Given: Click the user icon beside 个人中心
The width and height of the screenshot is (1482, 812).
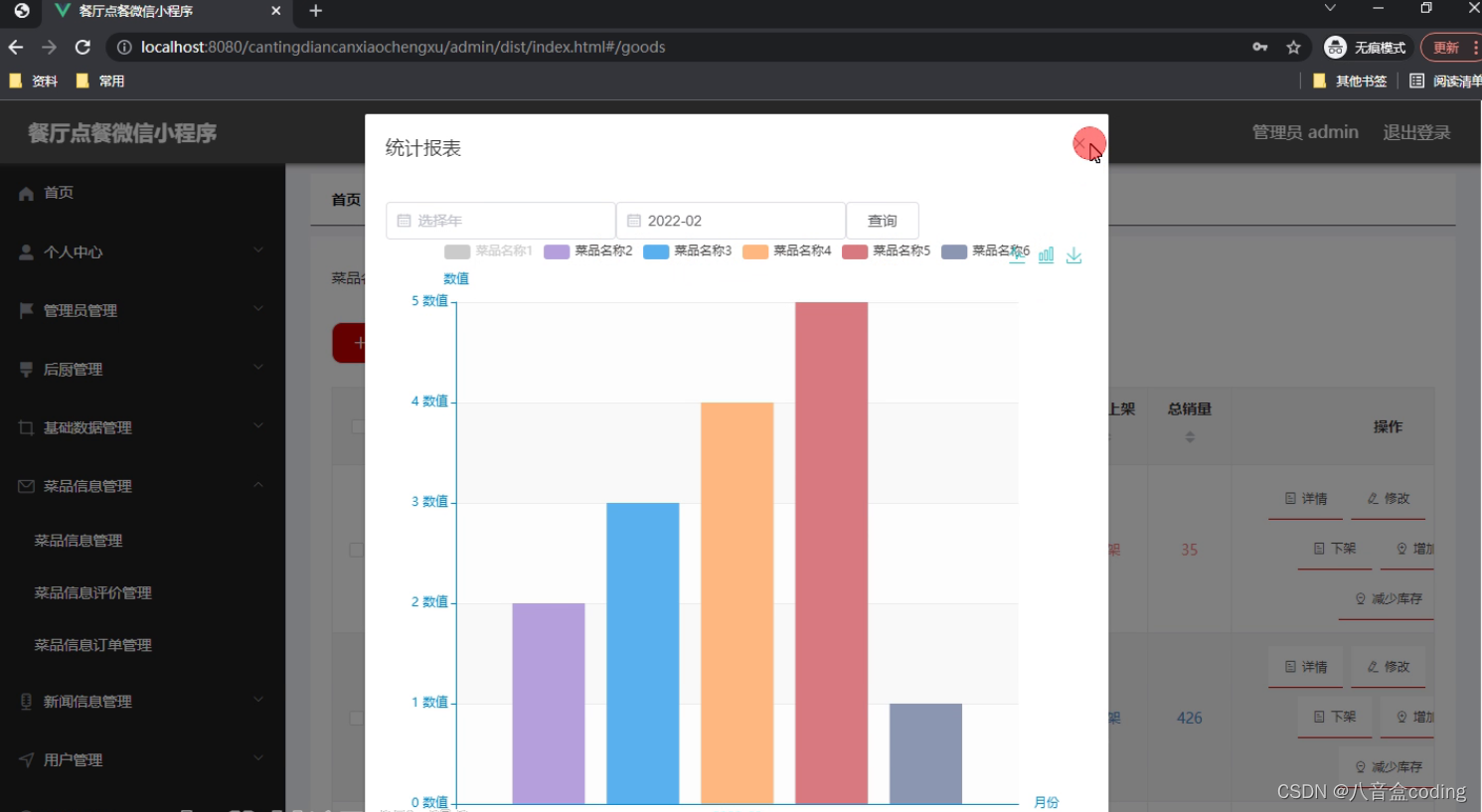Looking at the screenshot, I should (26, 252).
